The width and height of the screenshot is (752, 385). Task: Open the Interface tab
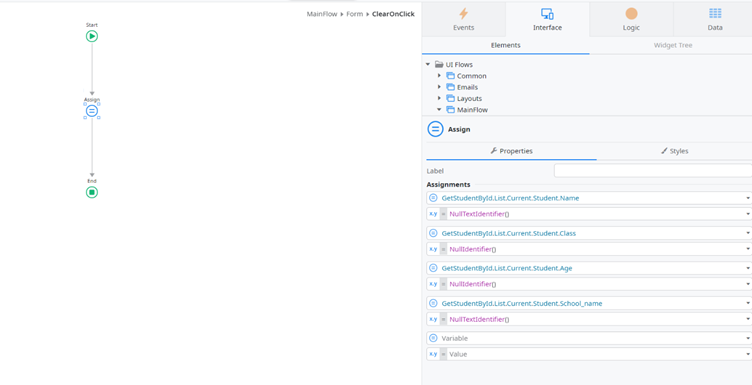point(547,19)
